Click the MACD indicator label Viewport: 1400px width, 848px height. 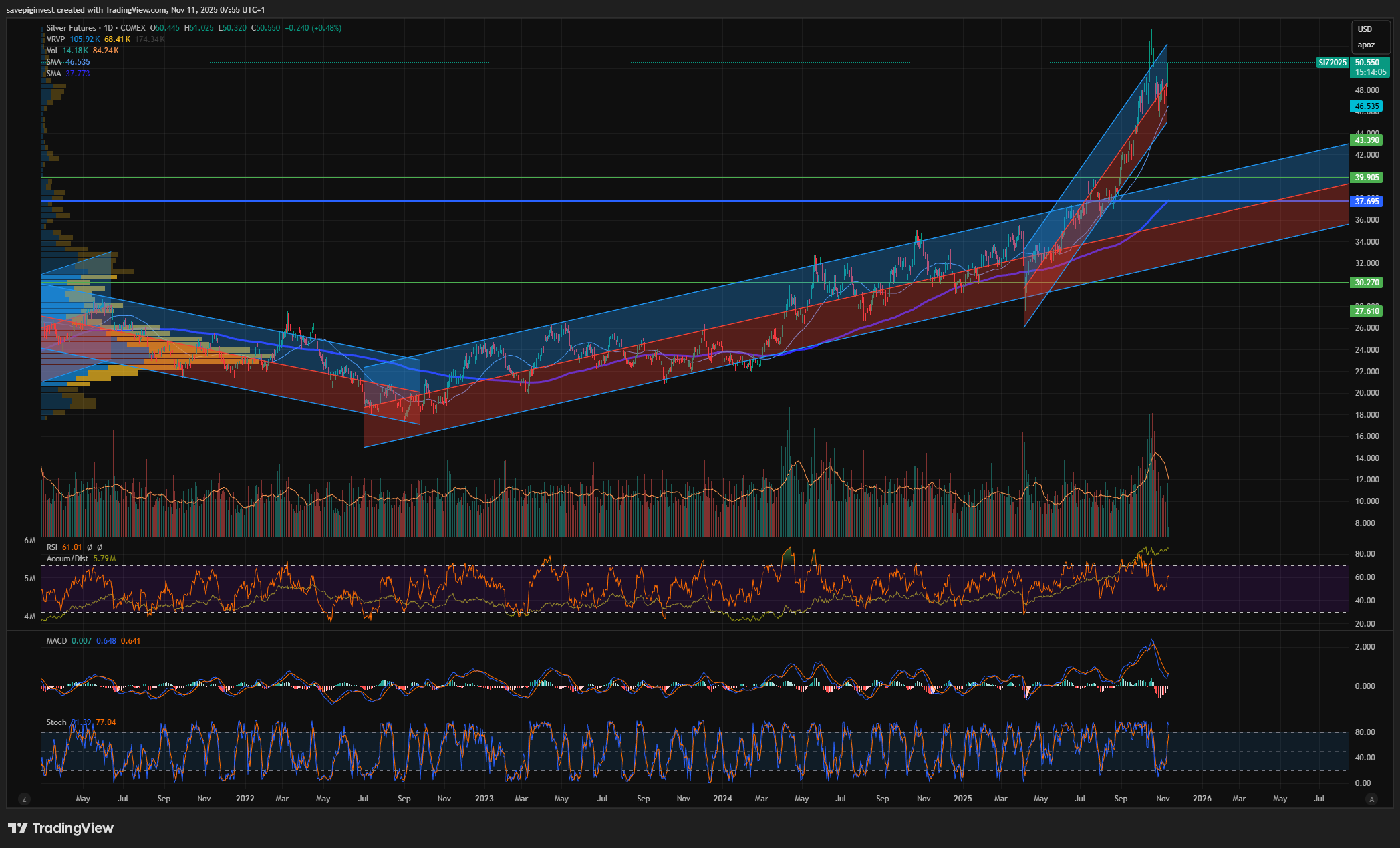click(57, 641)
